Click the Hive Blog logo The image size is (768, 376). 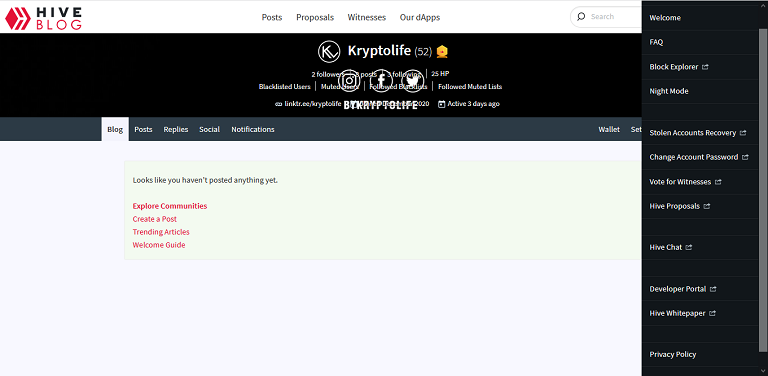click(x=43, y=18)
